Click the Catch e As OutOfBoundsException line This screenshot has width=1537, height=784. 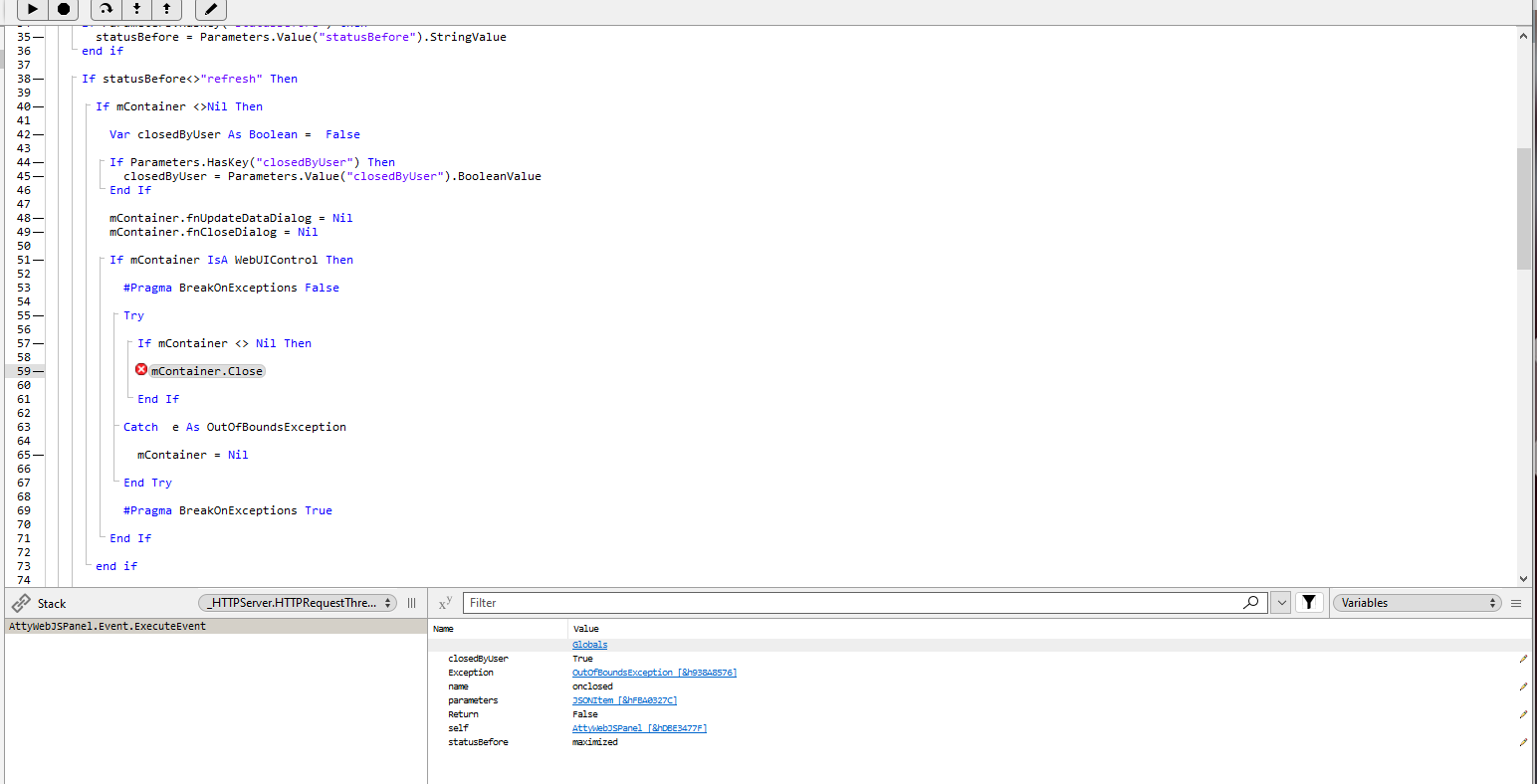point(235,427)
